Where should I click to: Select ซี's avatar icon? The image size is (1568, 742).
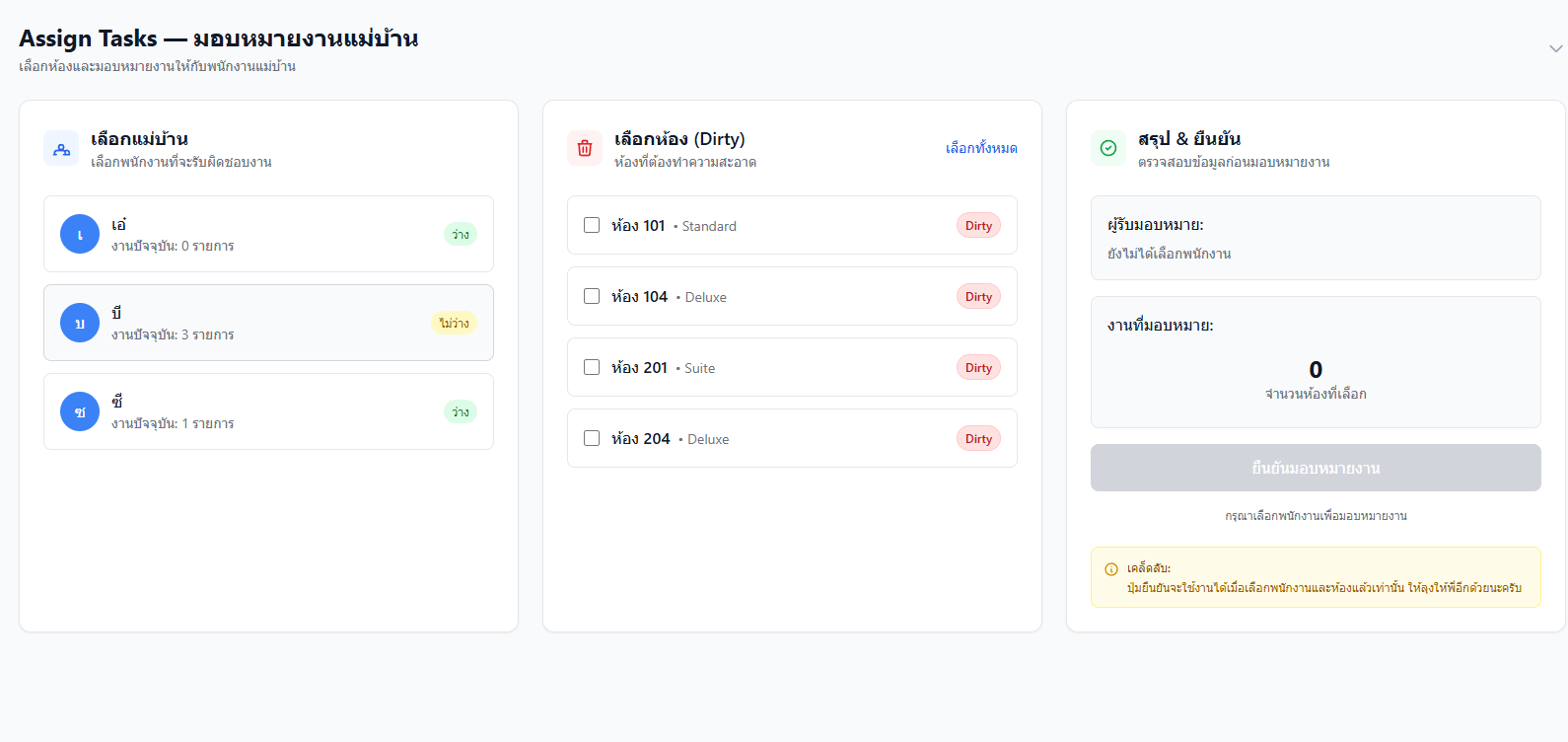point(80,411)
